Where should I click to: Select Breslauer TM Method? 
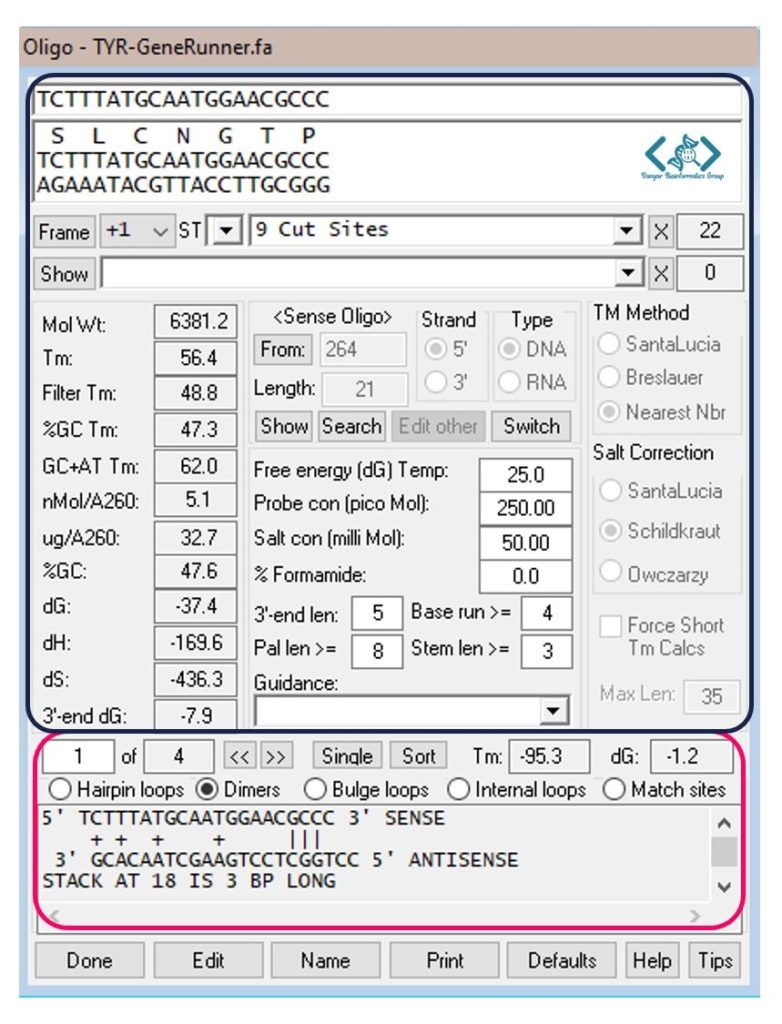point(609,377)
